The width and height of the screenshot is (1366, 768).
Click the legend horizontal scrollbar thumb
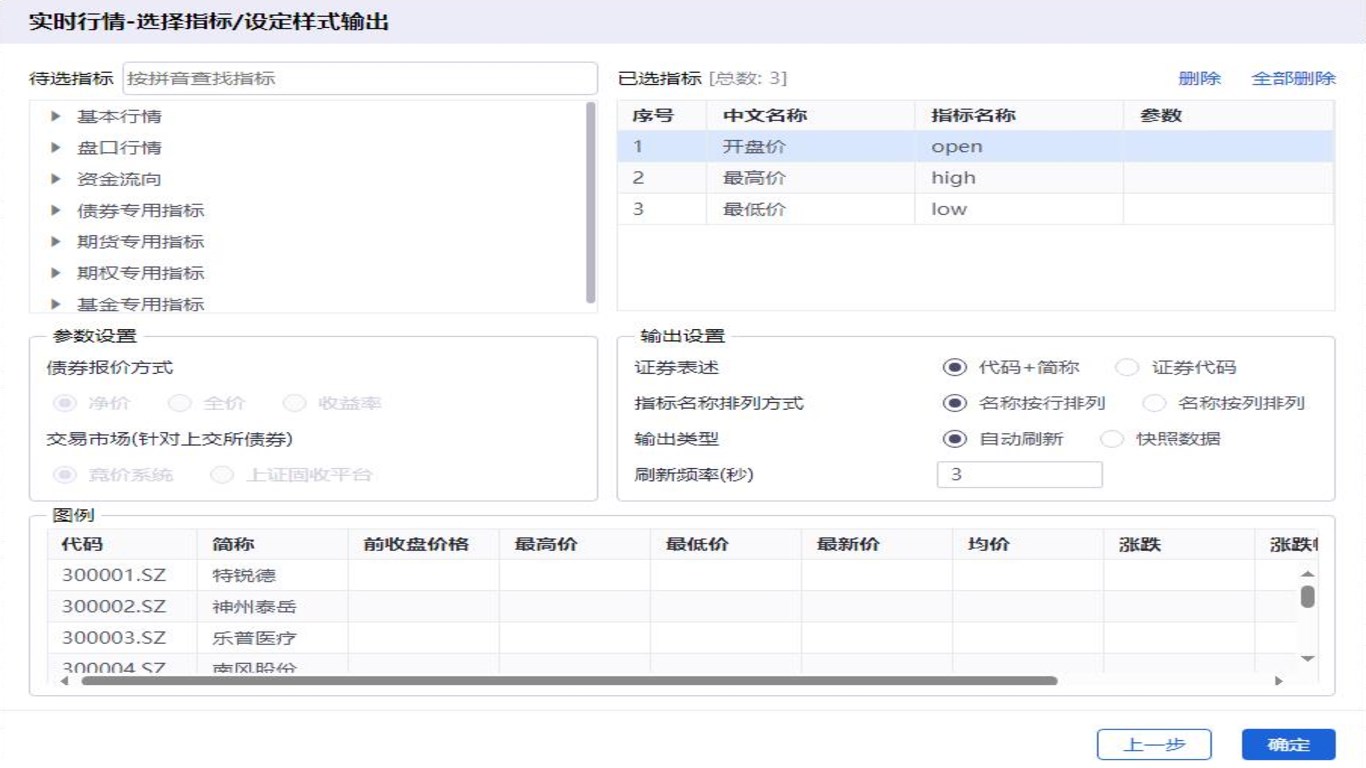[x=569, y=681]
